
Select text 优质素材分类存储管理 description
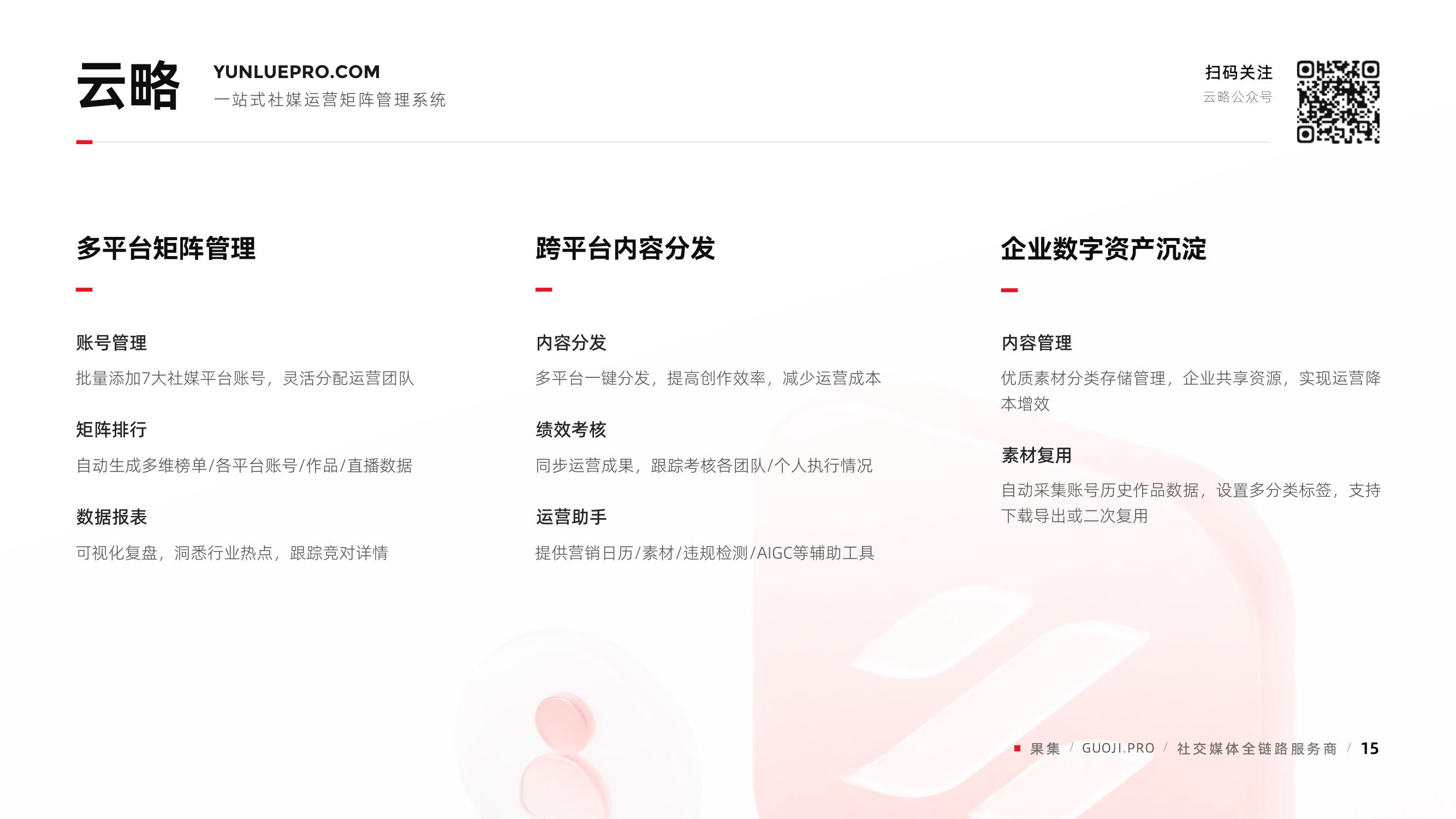click(1191, 390)
